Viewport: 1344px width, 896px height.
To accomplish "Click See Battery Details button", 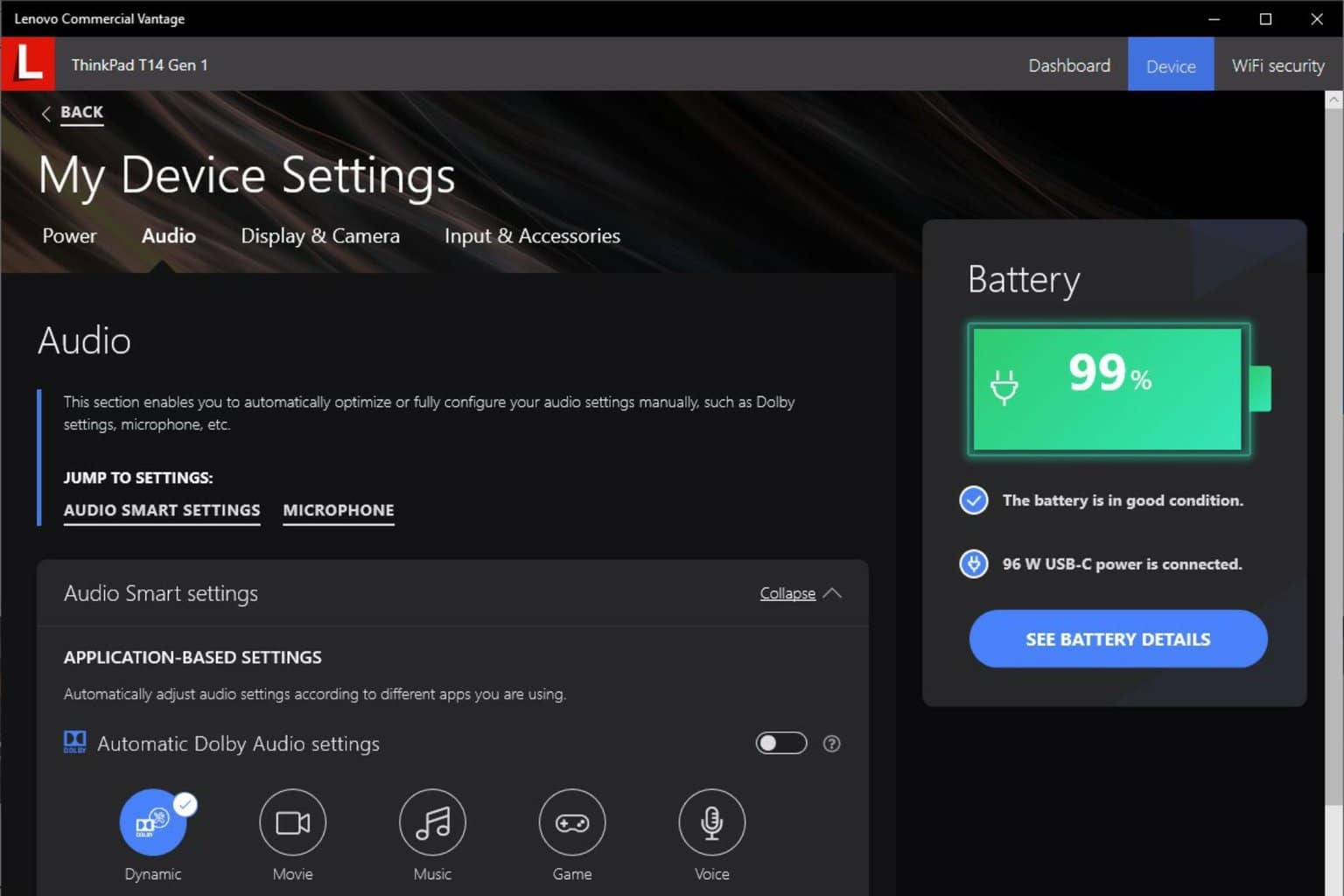I will click(x=1118, y=639).
